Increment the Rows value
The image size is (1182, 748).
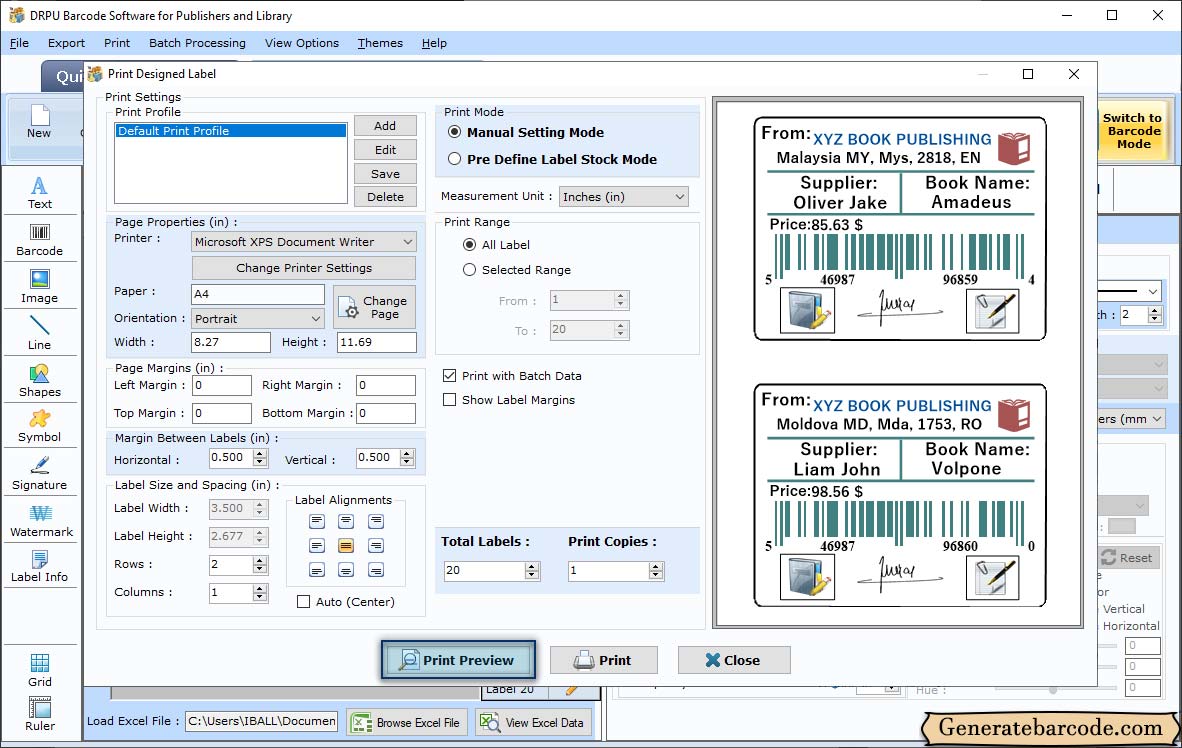[260, 560]
